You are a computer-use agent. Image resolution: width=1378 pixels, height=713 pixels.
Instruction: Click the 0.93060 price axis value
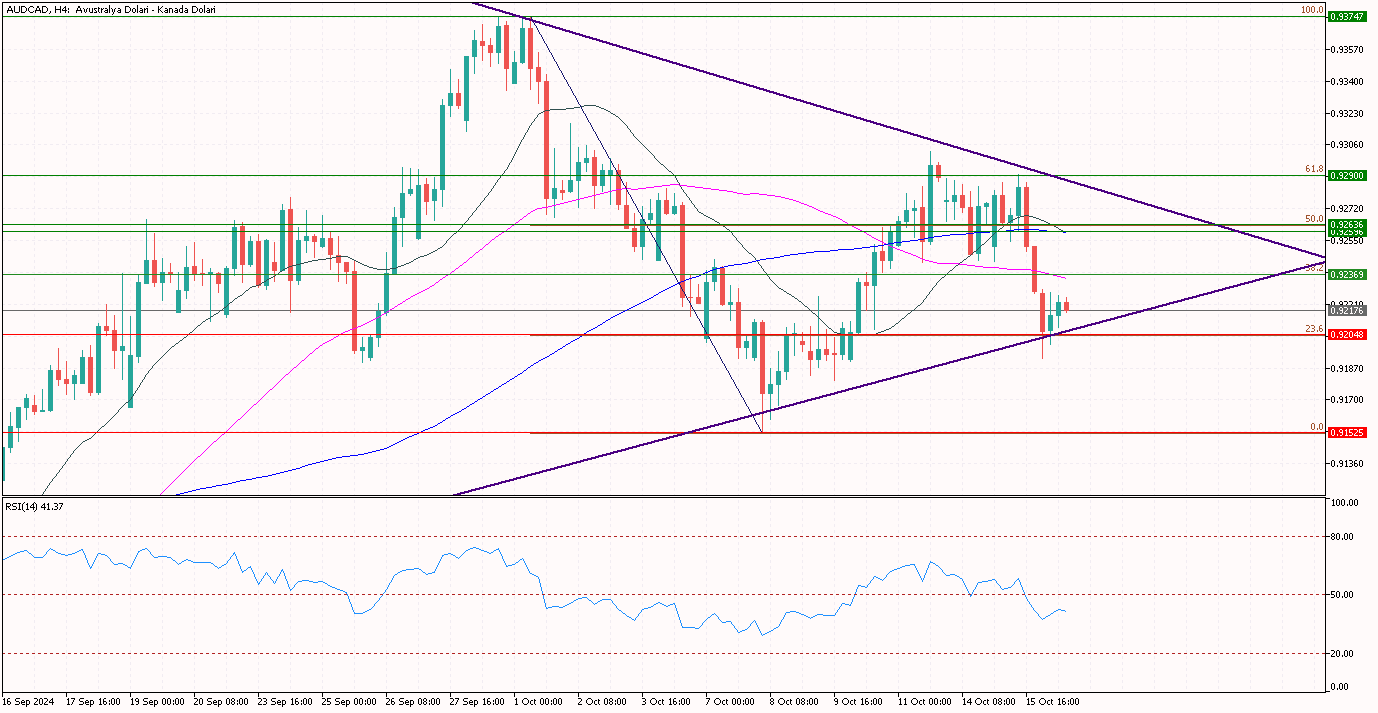click(x=1346, y=145)
